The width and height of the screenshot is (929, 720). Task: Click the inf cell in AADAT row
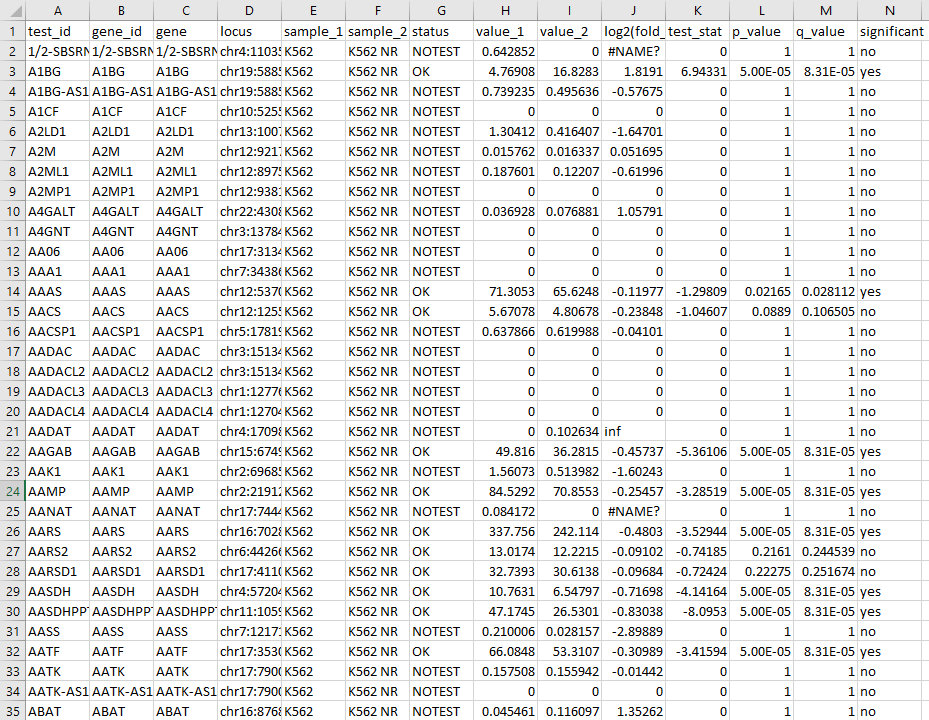(633, 431)
